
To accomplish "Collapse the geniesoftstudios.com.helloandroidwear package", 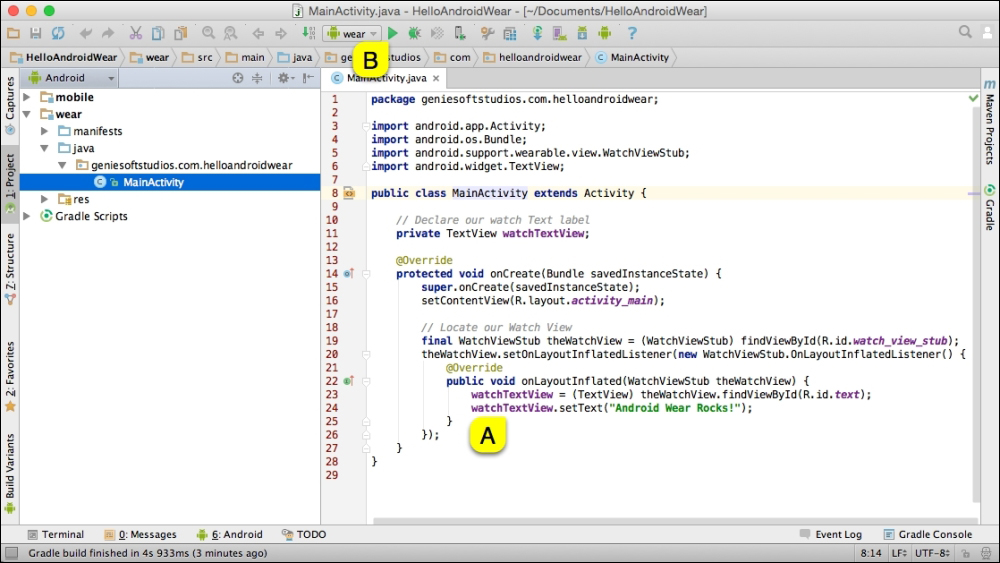I will point(62,165).
